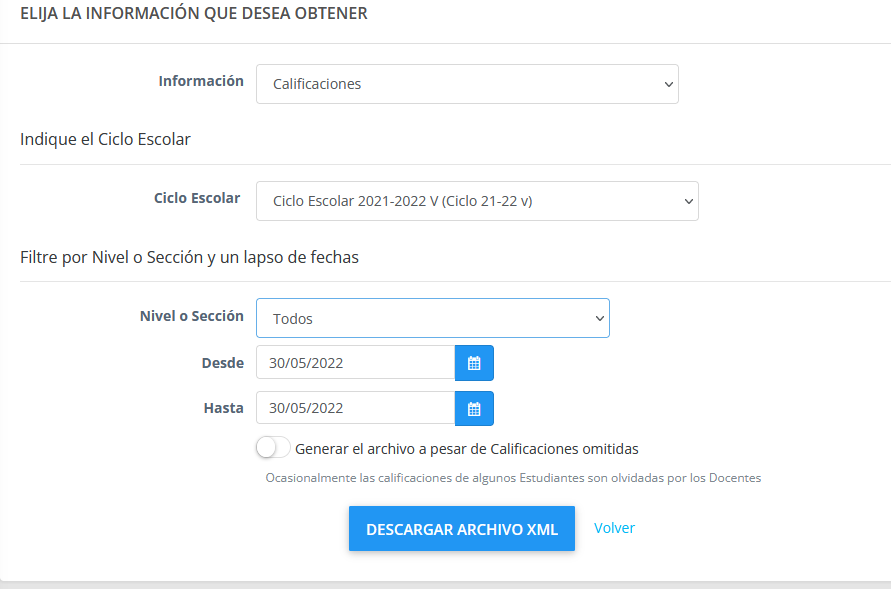Expand the Nivel o Sección dropdown showing Todos
Screen dimensions: 891x589
[432, 319]
